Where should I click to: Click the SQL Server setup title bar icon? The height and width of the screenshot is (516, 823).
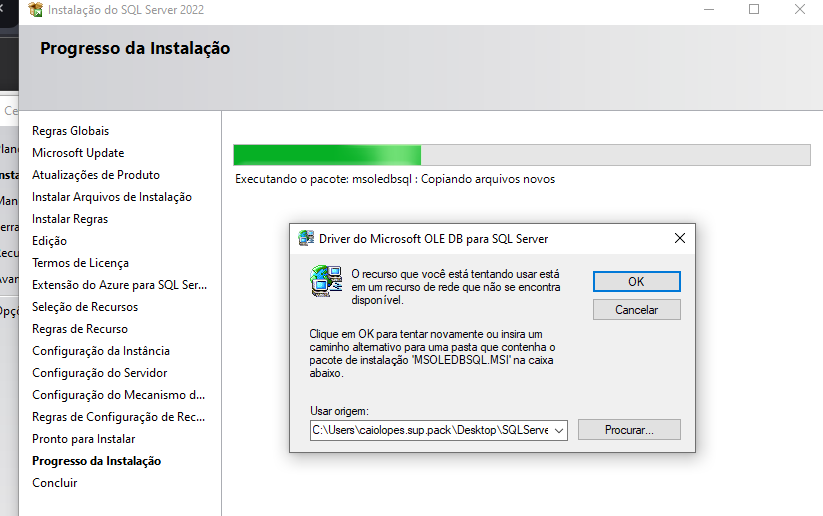(35, 10)
